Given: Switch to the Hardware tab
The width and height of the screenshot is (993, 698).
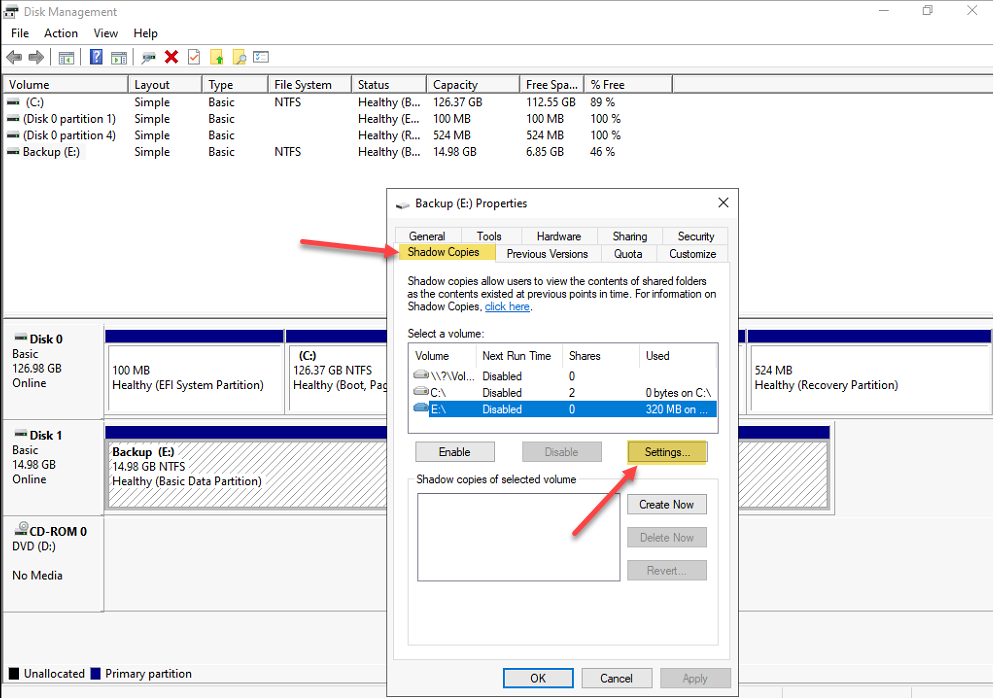Looking at the screenshot, I should [559, 236].
